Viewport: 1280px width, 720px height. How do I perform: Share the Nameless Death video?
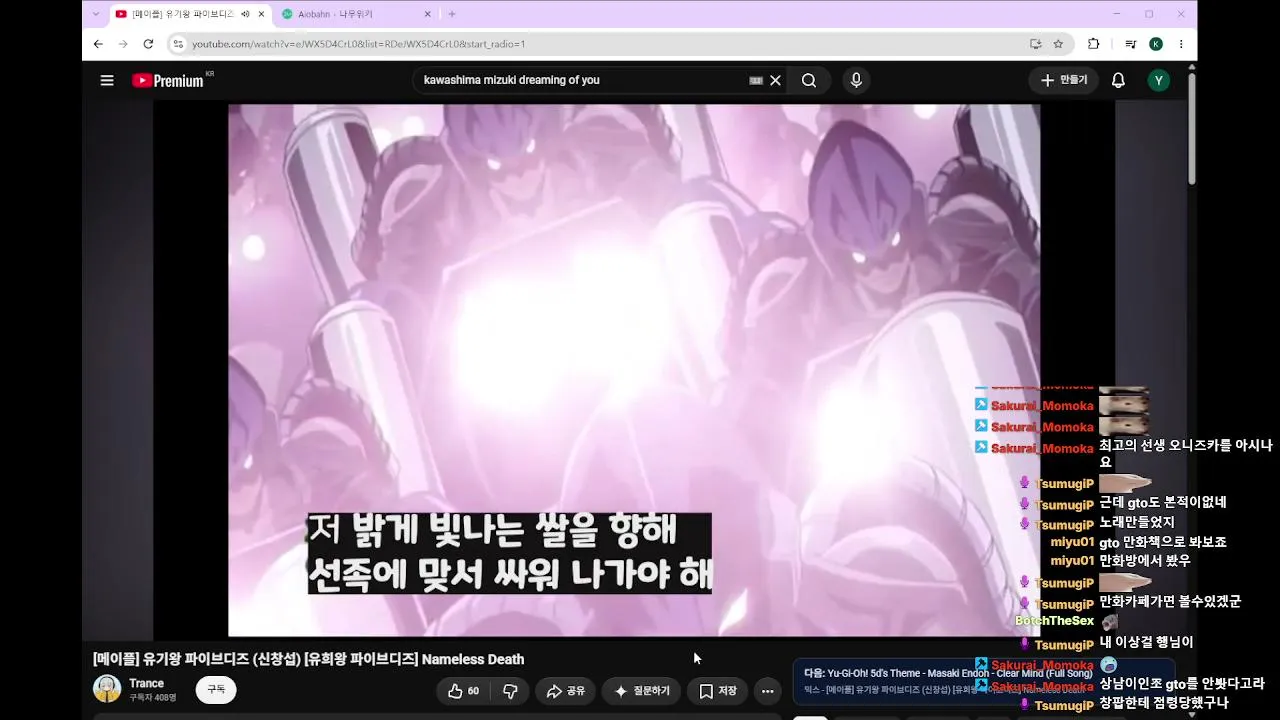click(x=565, y=691)
